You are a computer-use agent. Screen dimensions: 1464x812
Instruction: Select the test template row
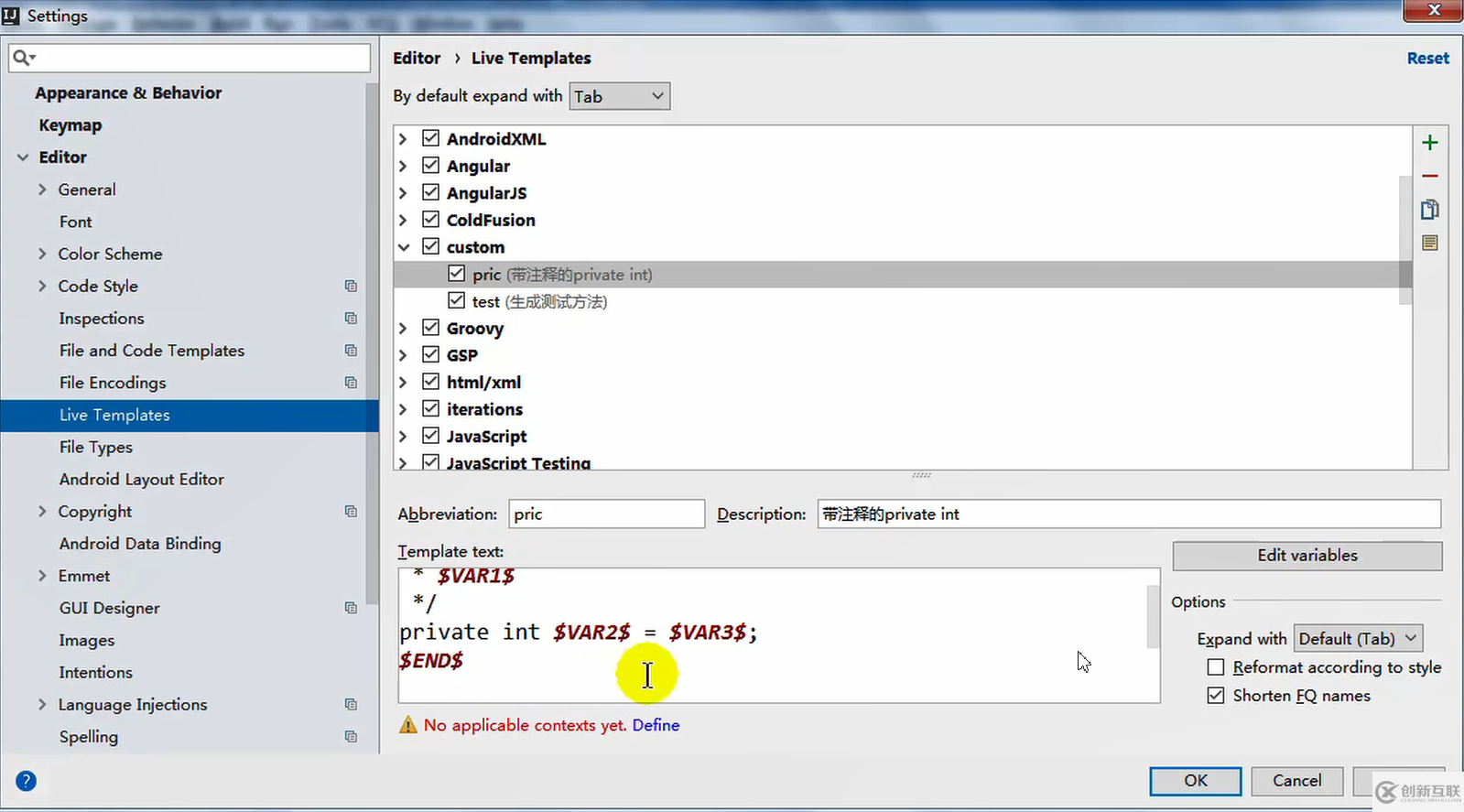902,301
